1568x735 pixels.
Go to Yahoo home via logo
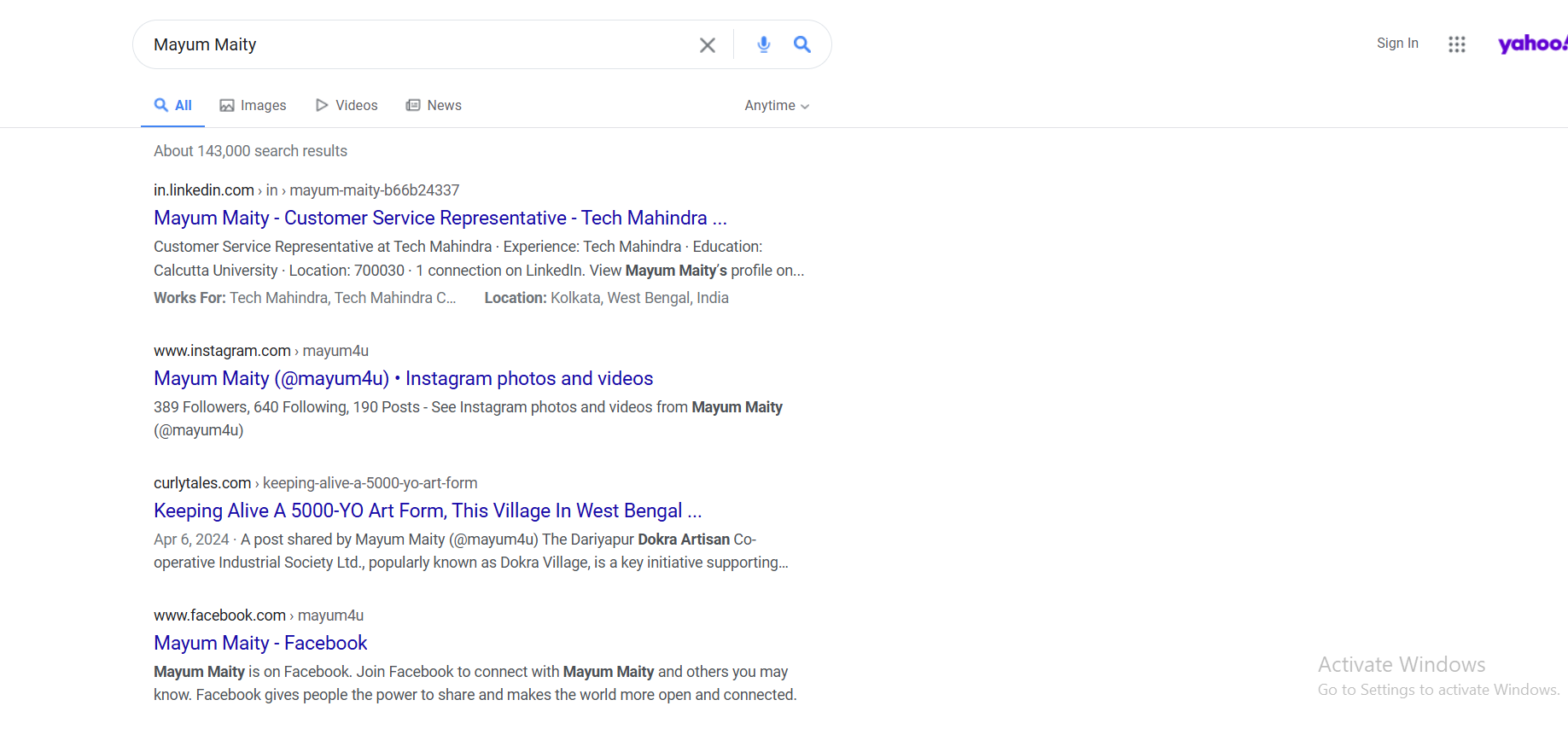(1531, 44)
